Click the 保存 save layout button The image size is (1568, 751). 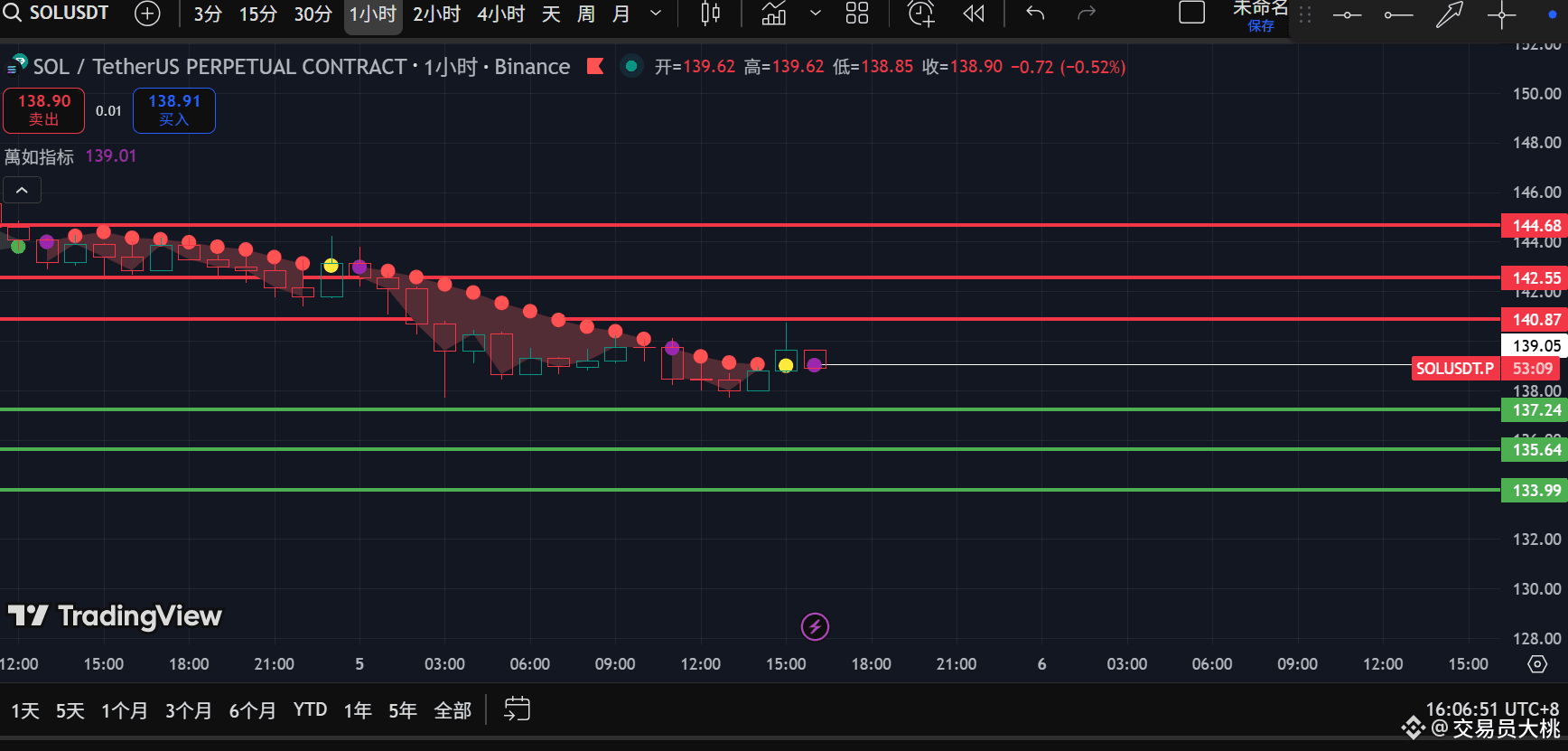pos(1261,25)
